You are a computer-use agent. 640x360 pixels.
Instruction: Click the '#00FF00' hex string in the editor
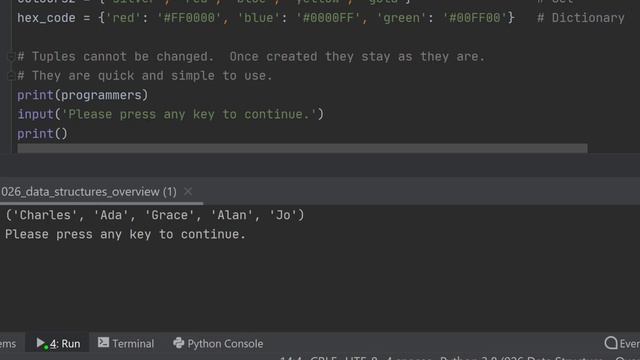475,18
